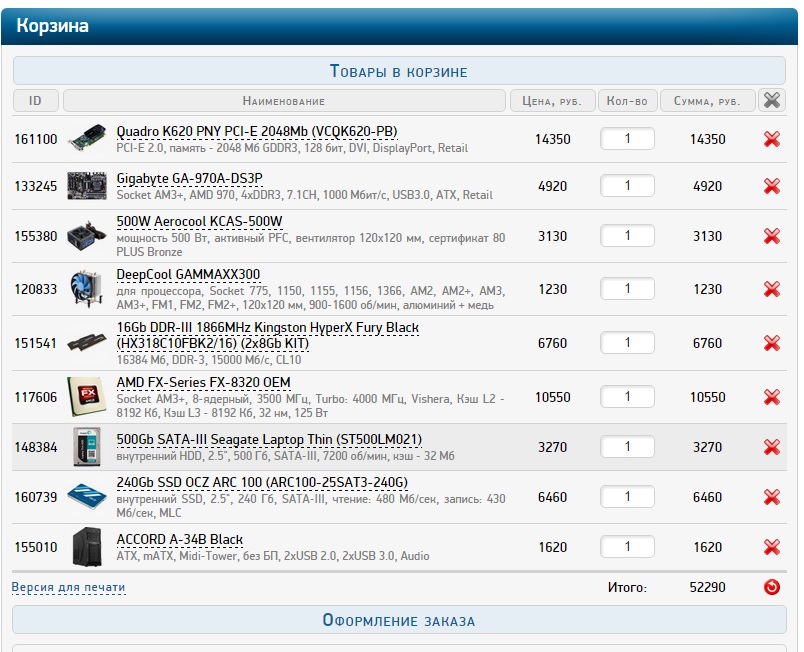Edit quantity for ACCORD A-34B case
This screenshot has height=652, width=804.
point(627,546)
